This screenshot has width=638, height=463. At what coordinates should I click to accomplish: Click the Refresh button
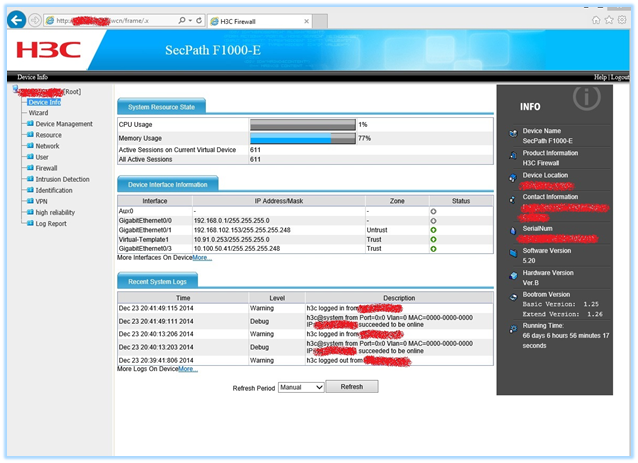(352, 386)
